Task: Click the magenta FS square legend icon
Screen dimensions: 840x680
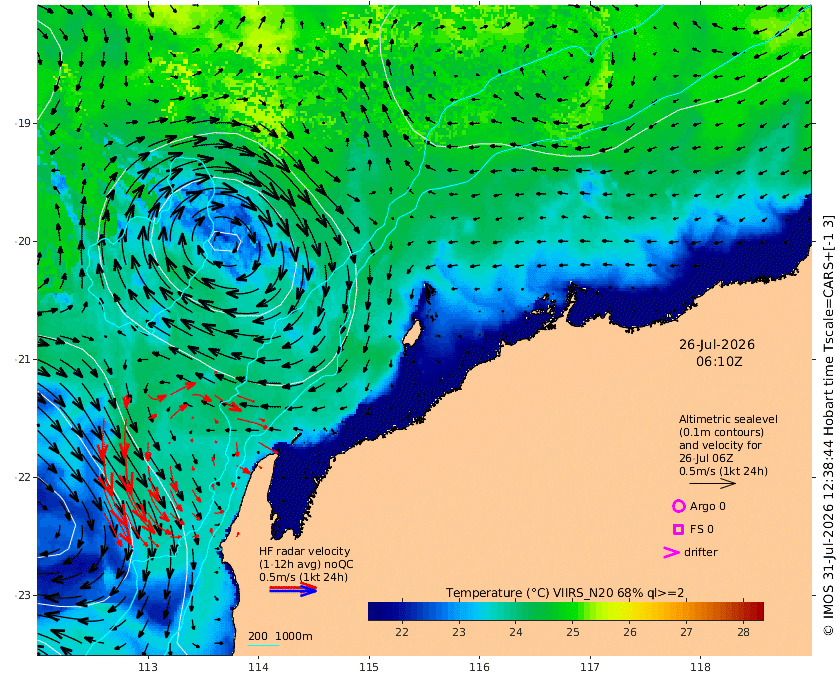Action: pyautogui.click(x=678, y=529)
